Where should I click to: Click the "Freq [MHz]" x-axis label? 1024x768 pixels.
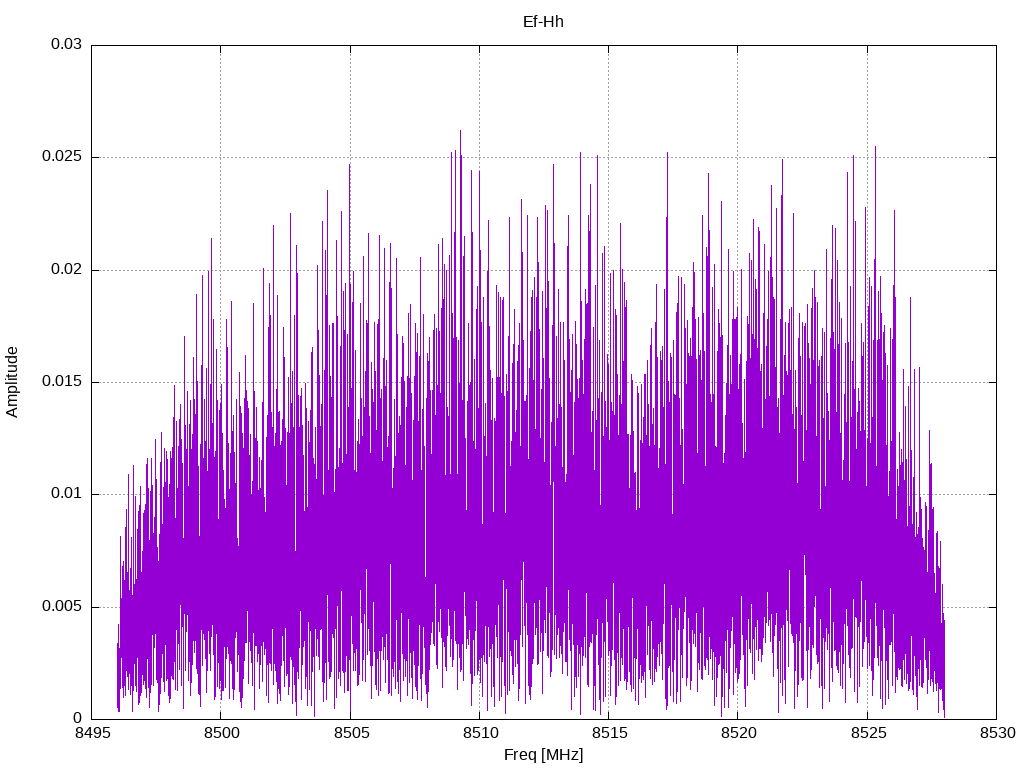[543, 755]
